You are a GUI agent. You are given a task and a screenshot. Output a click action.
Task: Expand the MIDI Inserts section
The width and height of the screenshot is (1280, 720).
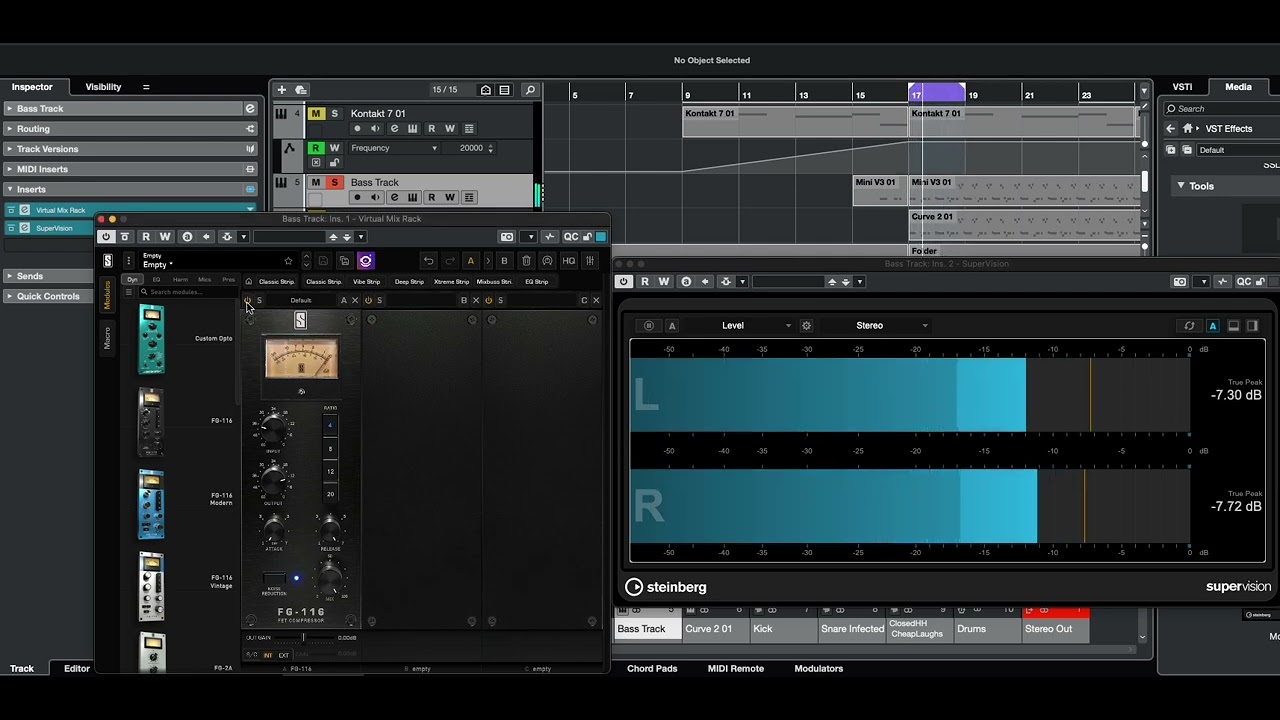pos(131,169)
